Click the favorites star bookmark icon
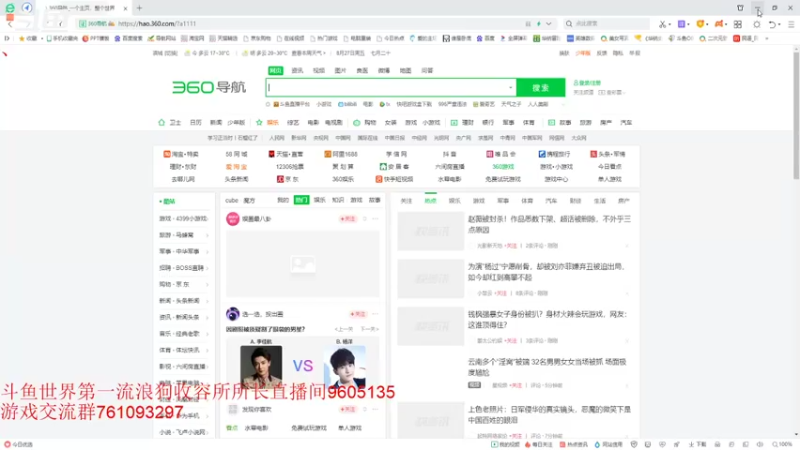This screenshot has width=800, height=450. click(x=21, y=38)
